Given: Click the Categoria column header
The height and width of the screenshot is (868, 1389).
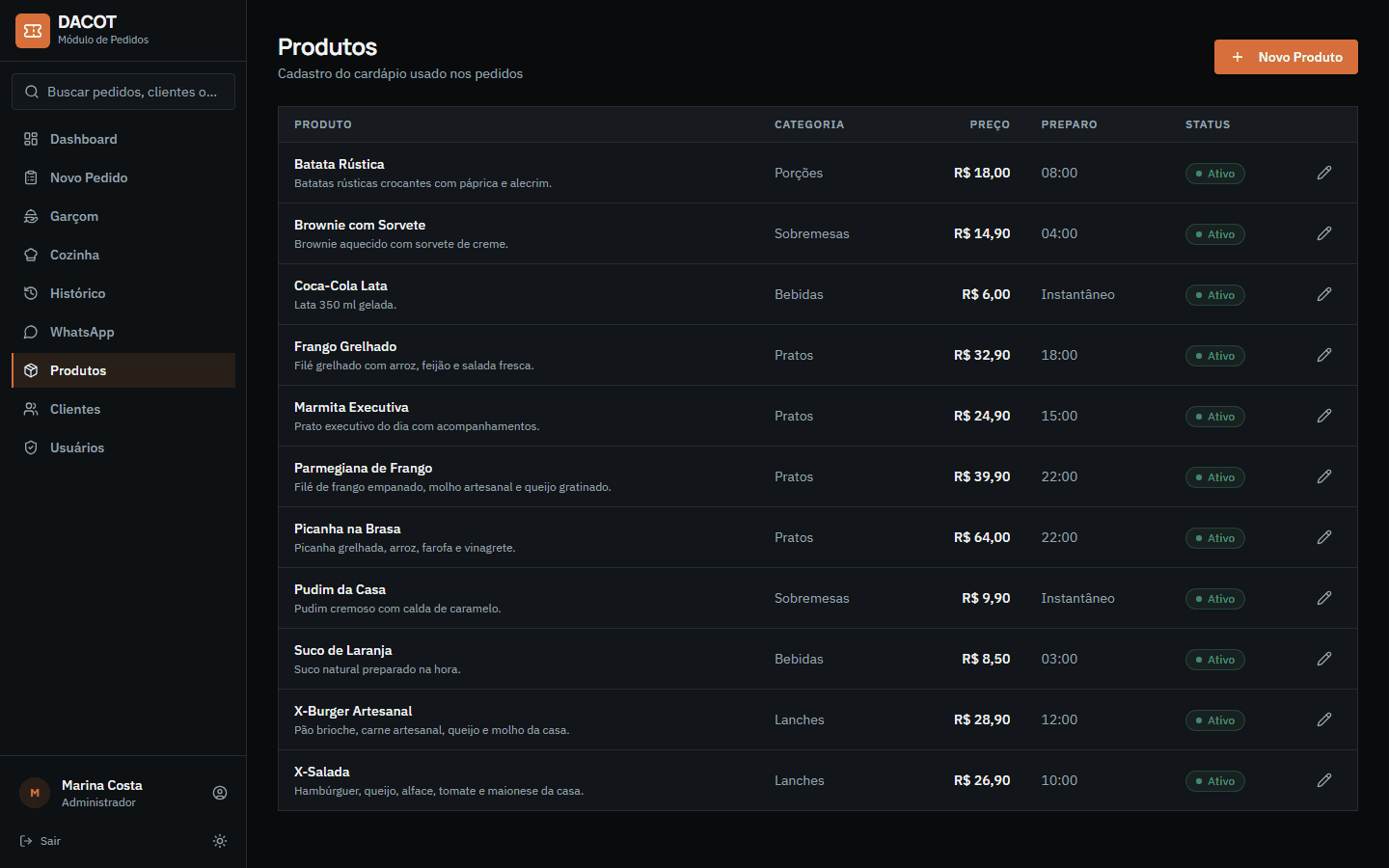Looking at the screenshot, I should point(809,124).
